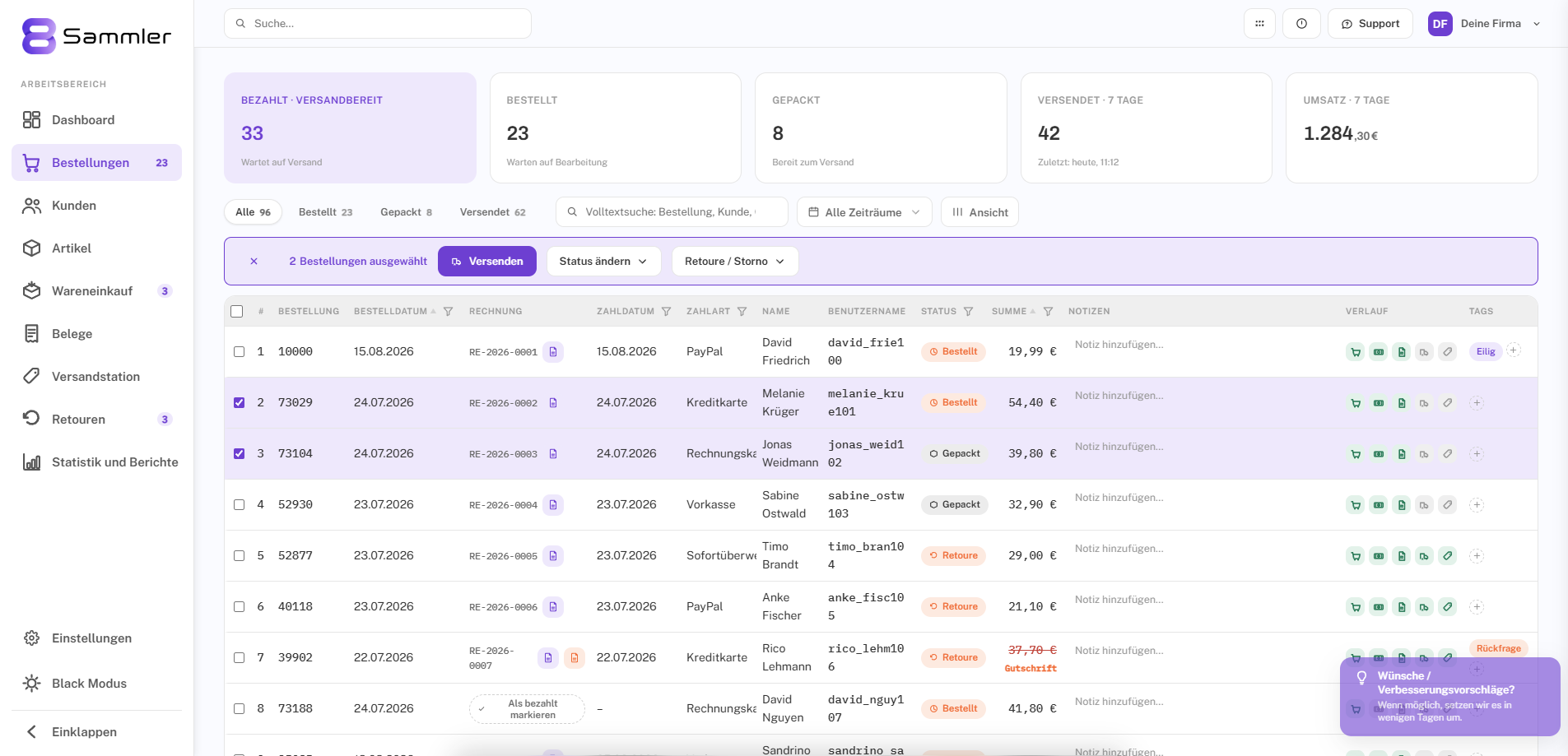Image resolution: width=1568 pixels, height=756 pixels.
Task: Uncheck order 73104 checkbox
Action: tap(240, 454)
